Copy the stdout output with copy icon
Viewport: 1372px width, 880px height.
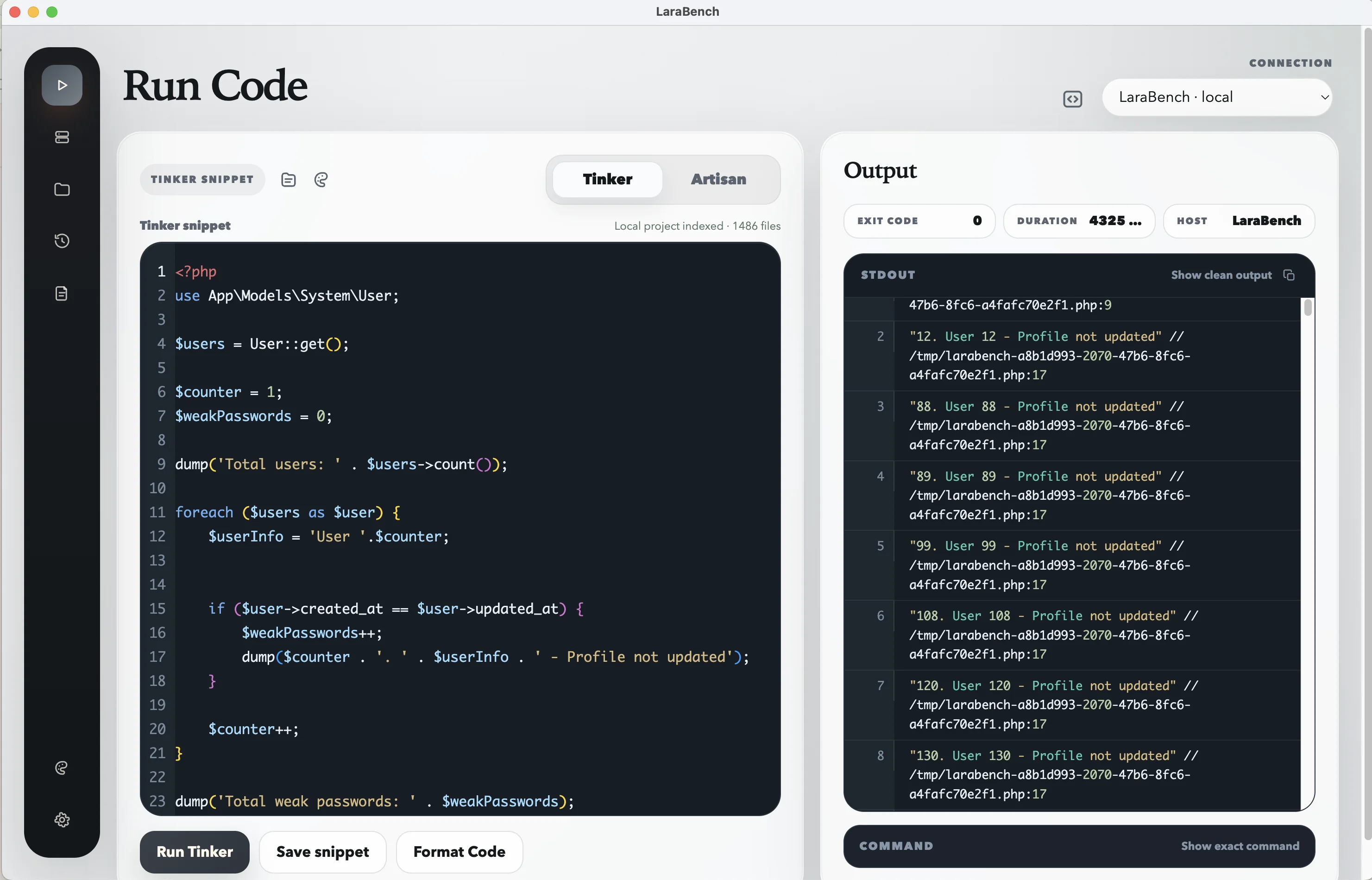(1289, 275)
